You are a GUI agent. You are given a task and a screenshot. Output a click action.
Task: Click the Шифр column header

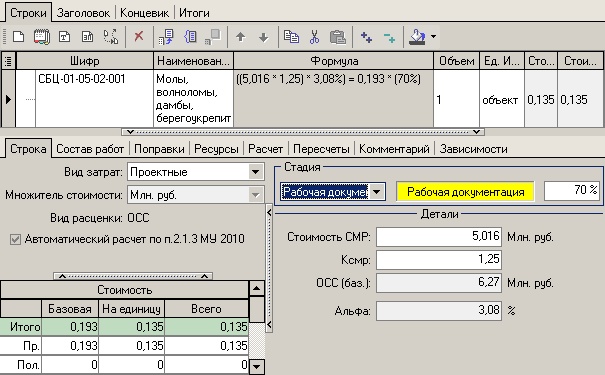[85, 61]
